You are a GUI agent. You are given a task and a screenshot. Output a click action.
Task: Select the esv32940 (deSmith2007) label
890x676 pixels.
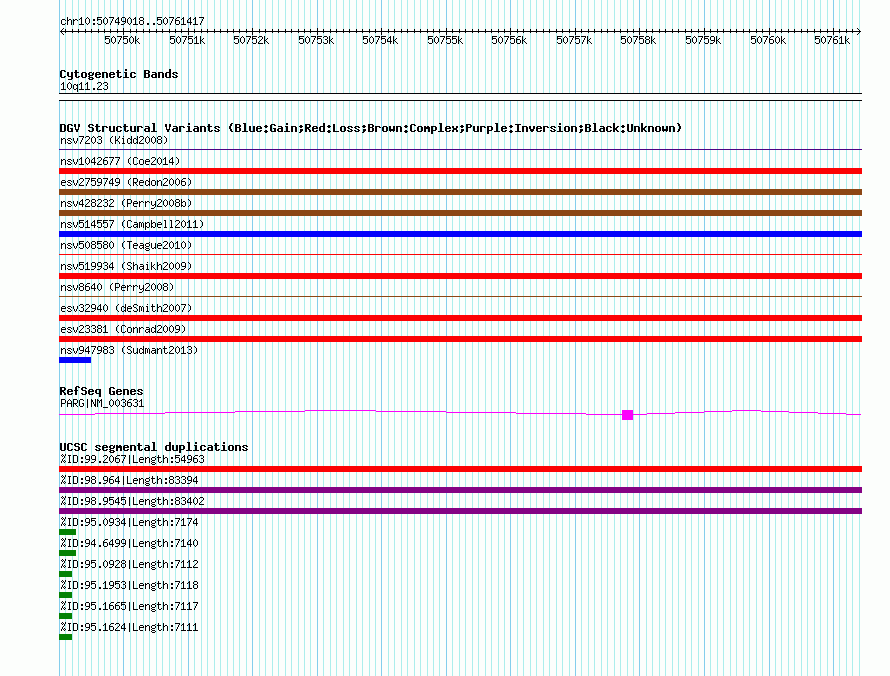pos(126,308)
